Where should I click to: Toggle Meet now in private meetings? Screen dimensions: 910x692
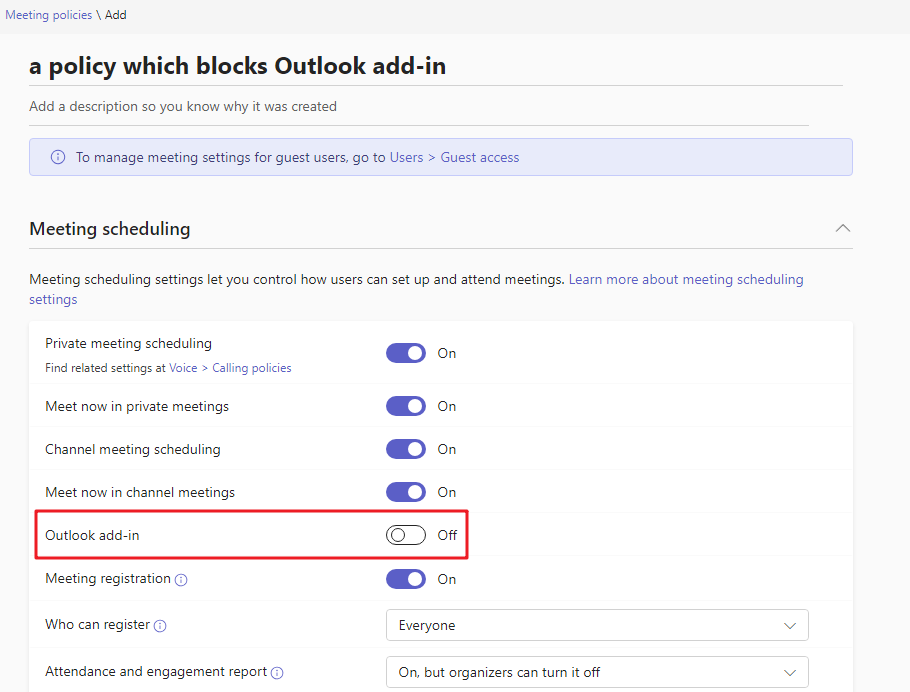pyautogui.click(x=406, y=406)
